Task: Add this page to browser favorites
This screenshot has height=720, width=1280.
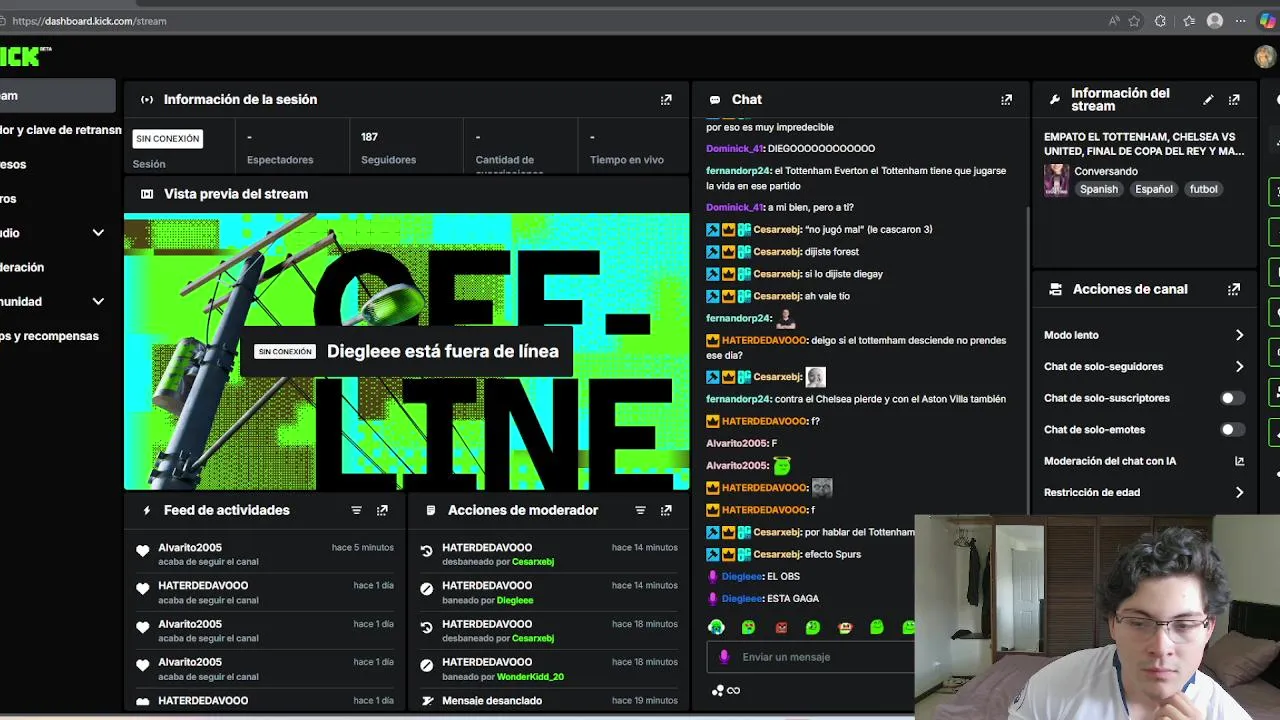Action: click(1134, 21)
